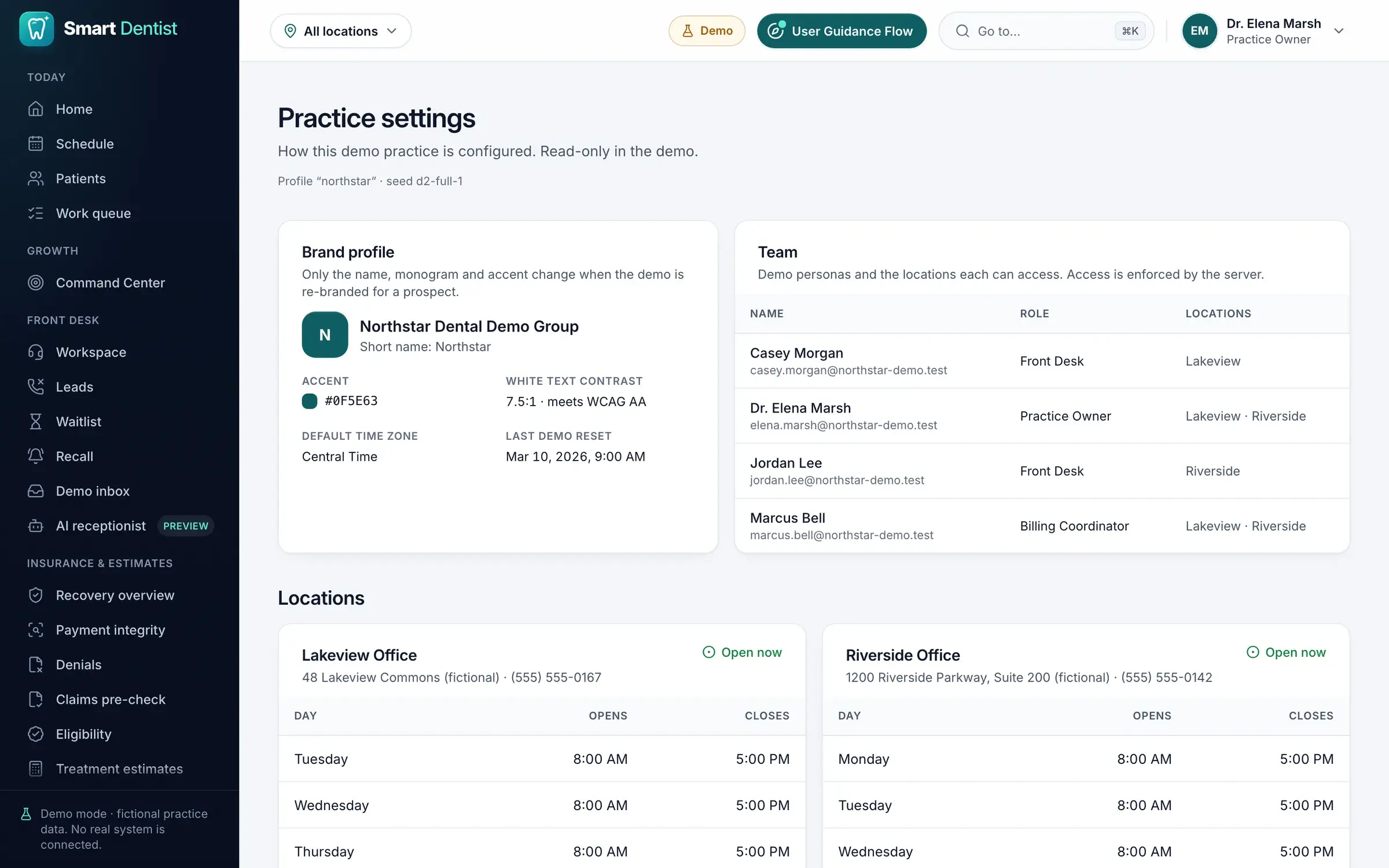
Task: Click the Recovery overview shield icon
Action: coord(36,595)
